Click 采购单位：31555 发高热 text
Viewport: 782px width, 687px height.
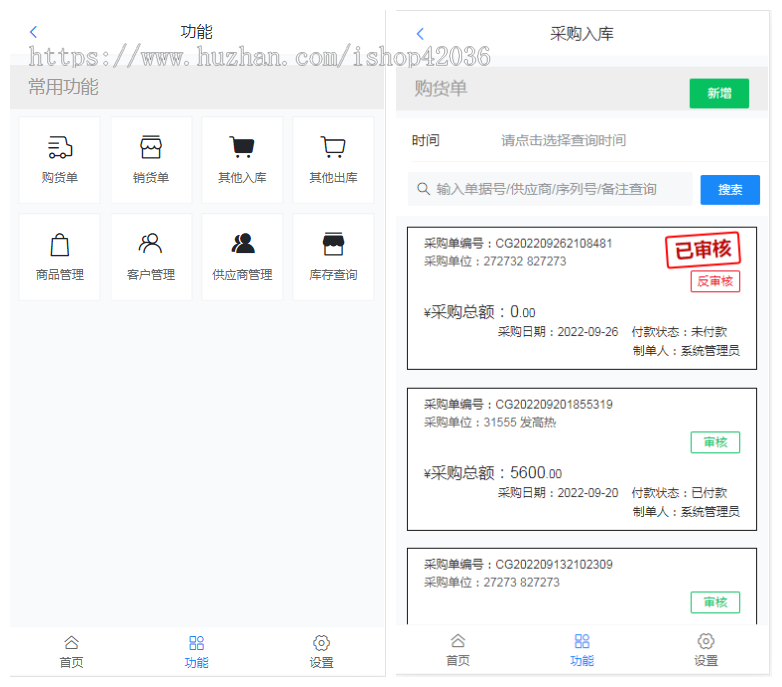[x=490, y=422]
